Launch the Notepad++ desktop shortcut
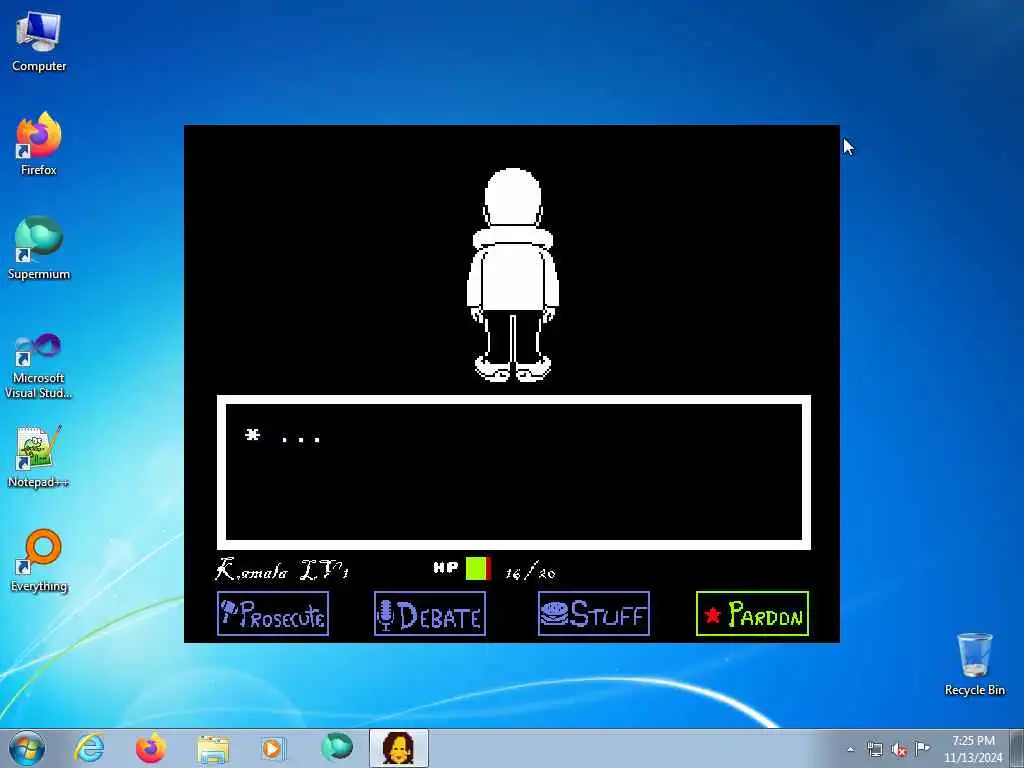Image resolution: width=1024 pixels, height=768 pixels. pos(39,456)
